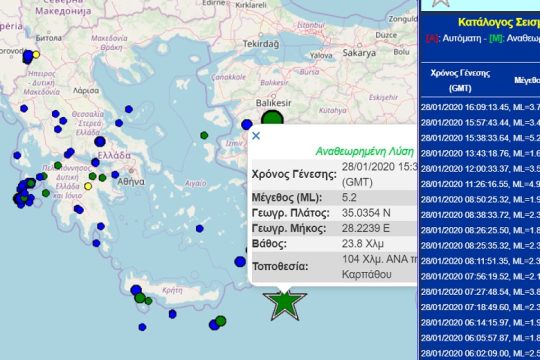
Task: Open catalog entry 28/01/2020 08:11:51.35
Action: click(480, 261)
